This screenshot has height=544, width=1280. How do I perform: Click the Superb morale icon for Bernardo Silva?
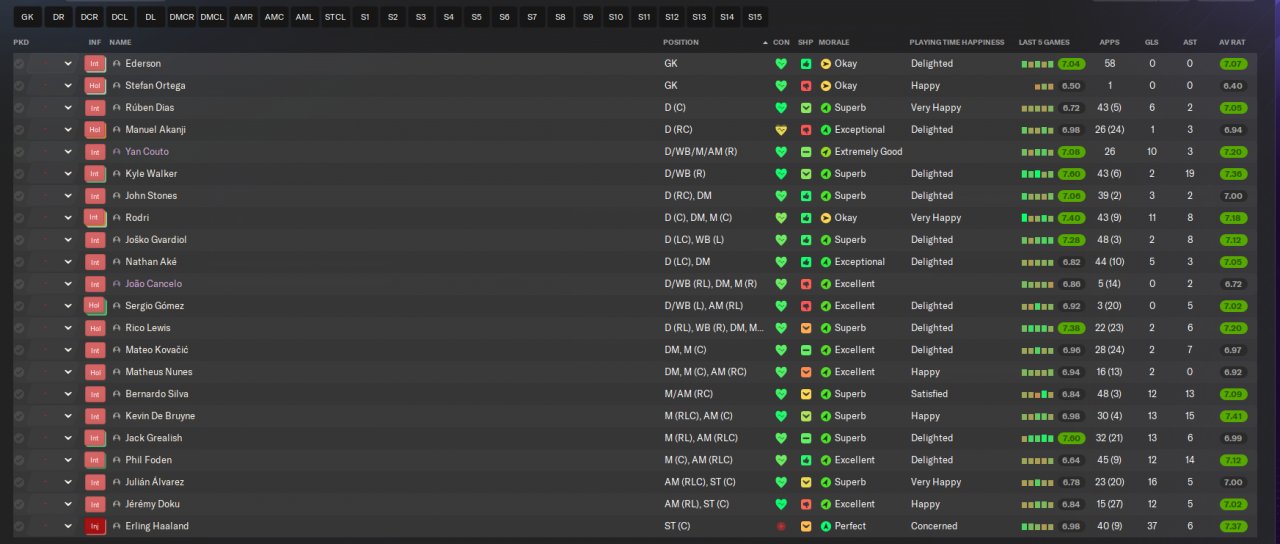(825, 394)
